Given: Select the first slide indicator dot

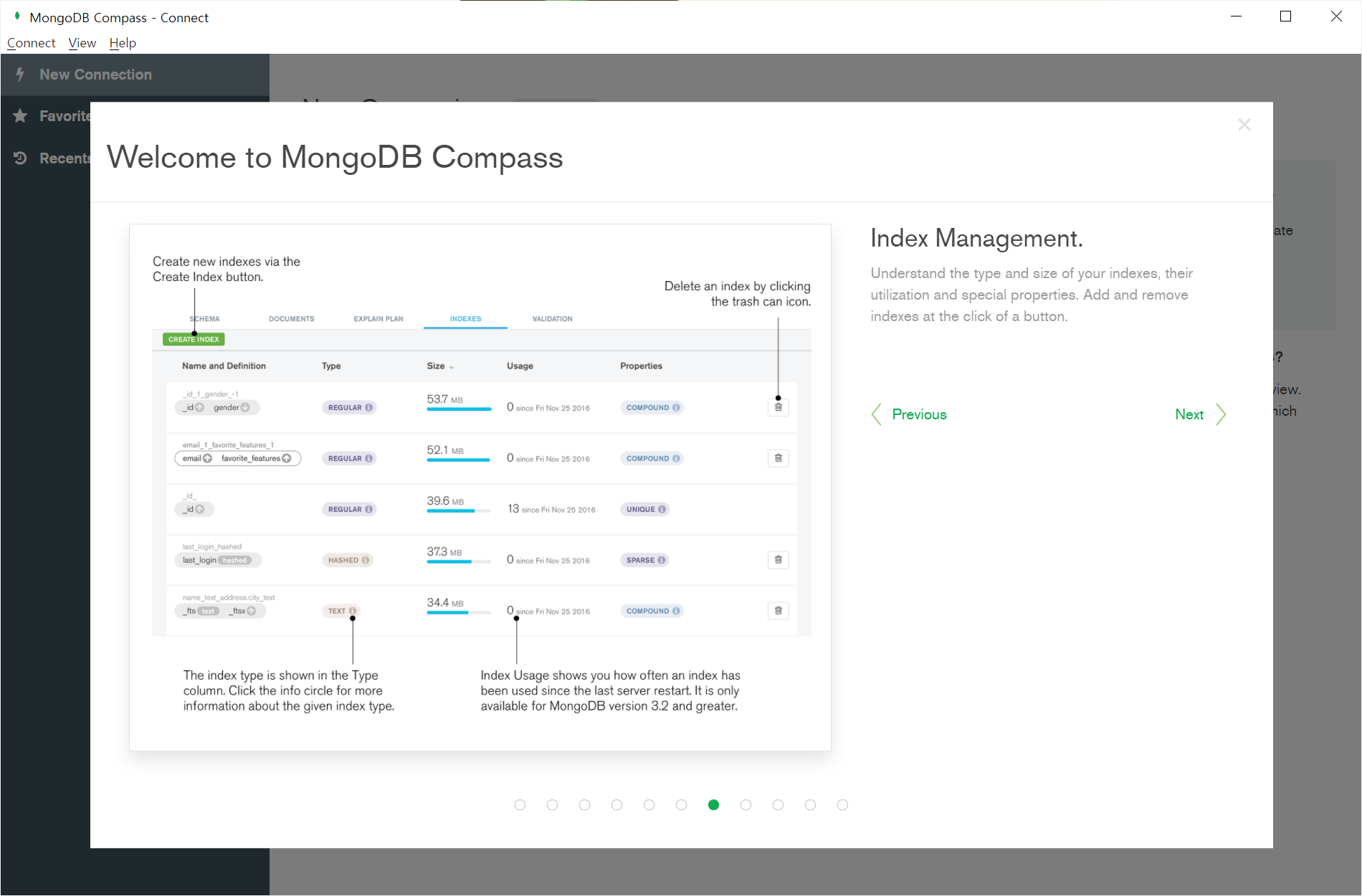Looking at the screenshot, I should coord(520,805).
